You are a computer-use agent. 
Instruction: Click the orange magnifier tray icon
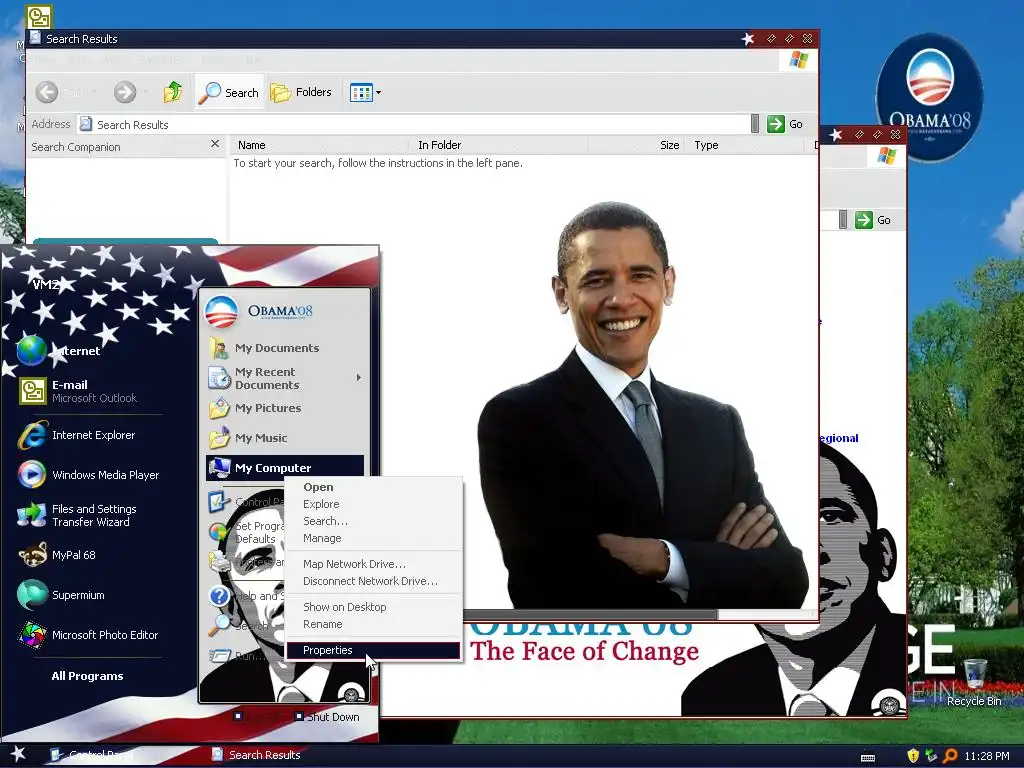[x=950, y=756]
